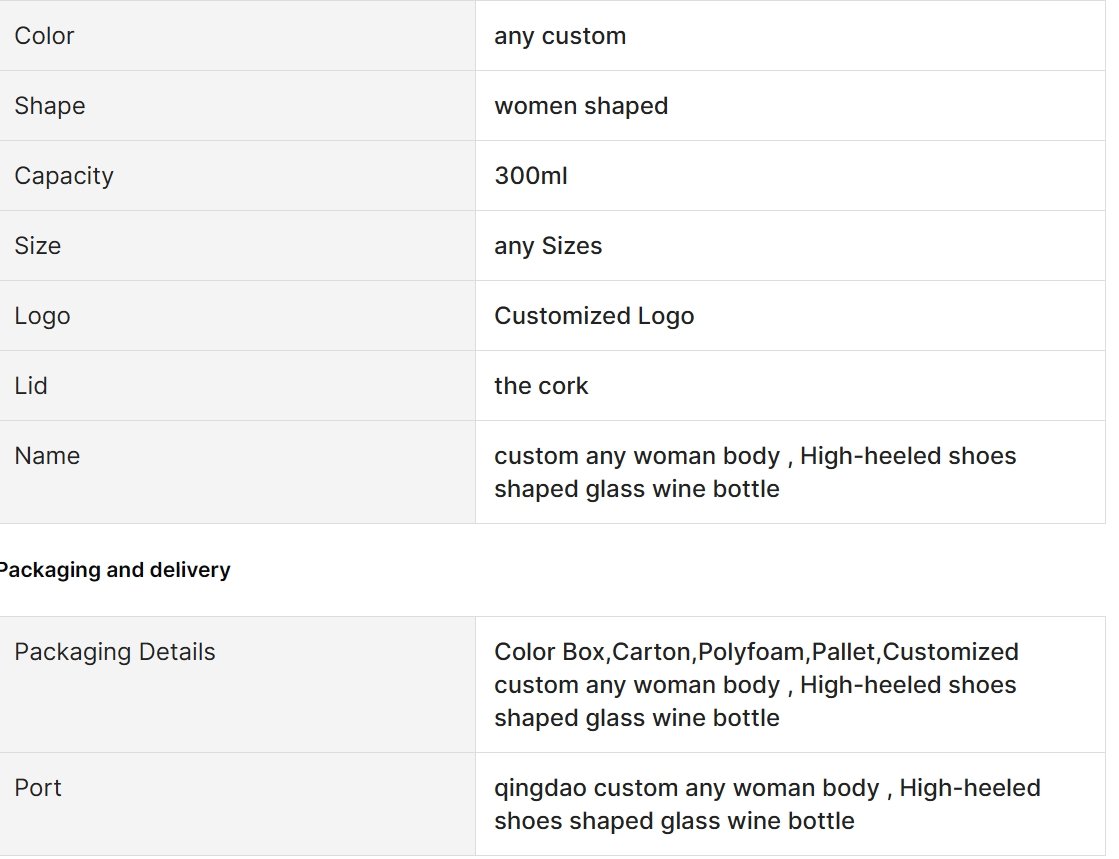Select the 'any custom' color value
Viewport: 1119px width, 859px height.
[x=560, y=36]
